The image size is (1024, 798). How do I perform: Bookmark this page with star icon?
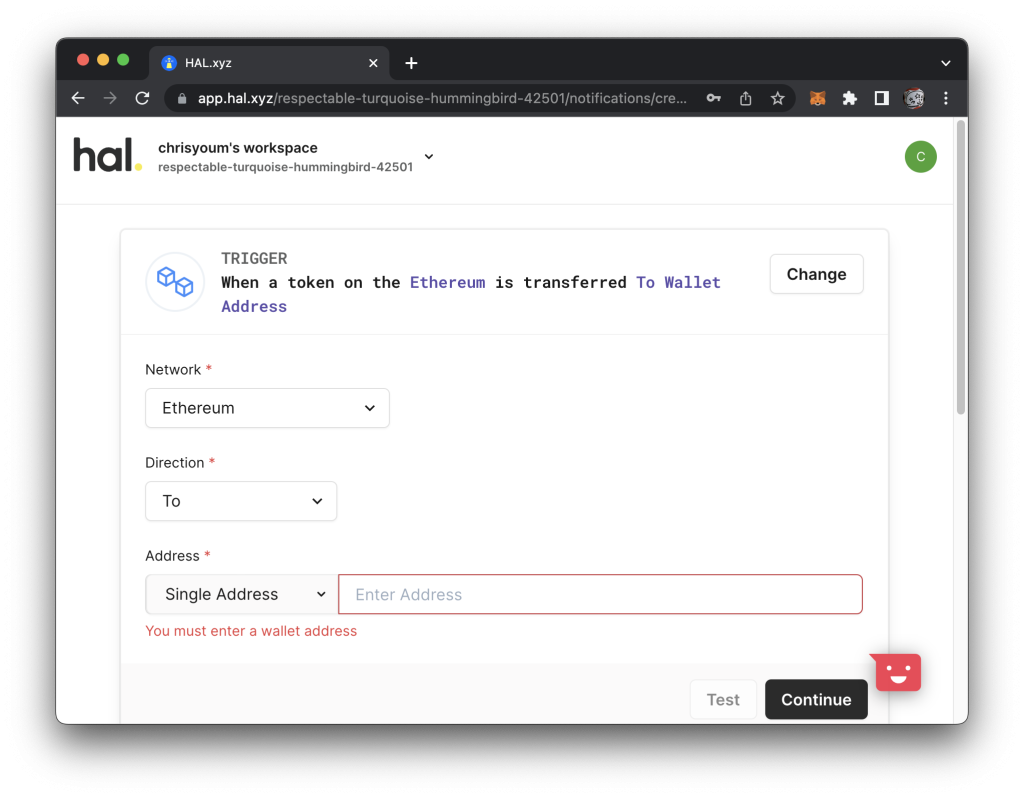777,99
